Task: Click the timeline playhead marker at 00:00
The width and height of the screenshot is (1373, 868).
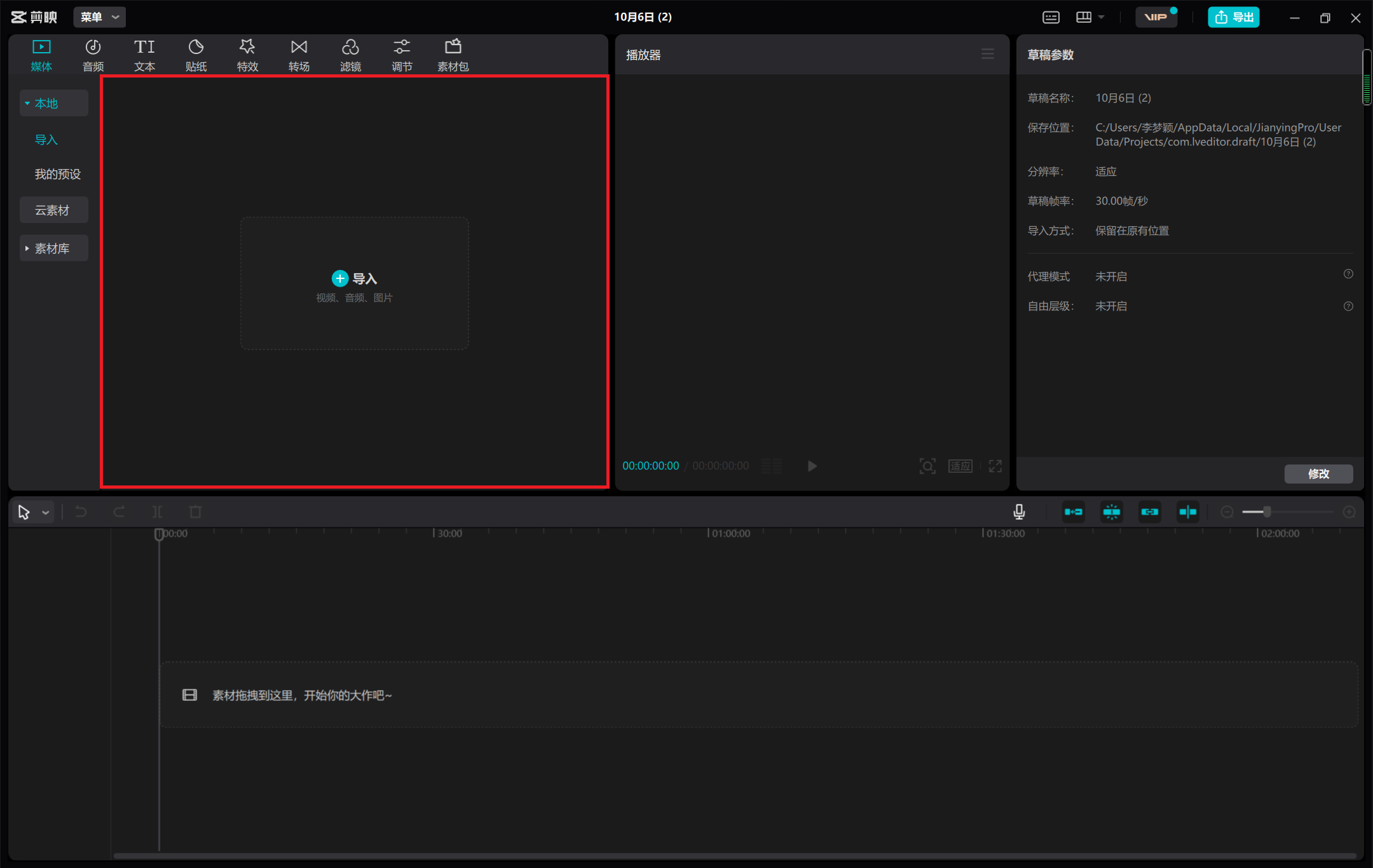Action: click(159, 534)
